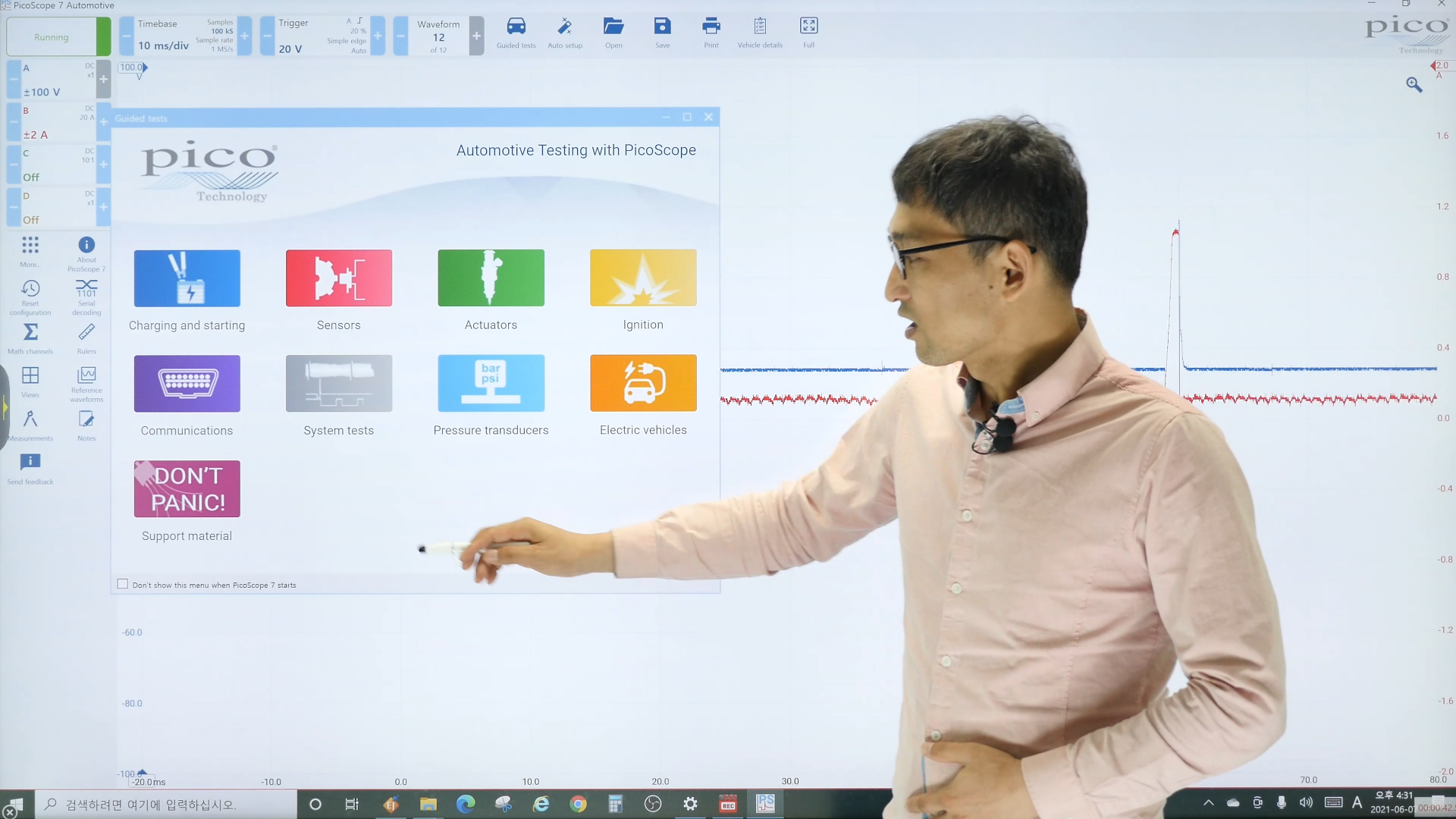Close the Guided tests dialog

click(708, 117)
